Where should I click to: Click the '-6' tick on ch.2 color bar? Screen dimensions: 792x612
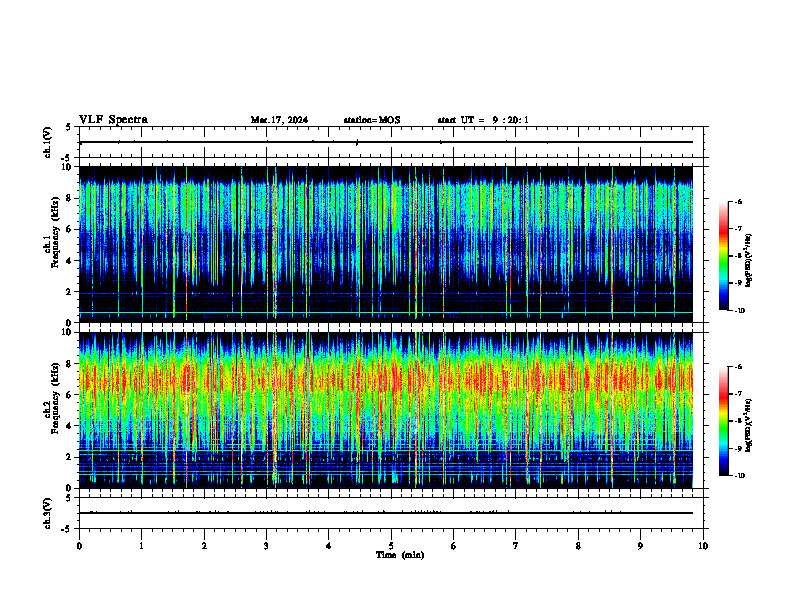(x=738, y=367)
